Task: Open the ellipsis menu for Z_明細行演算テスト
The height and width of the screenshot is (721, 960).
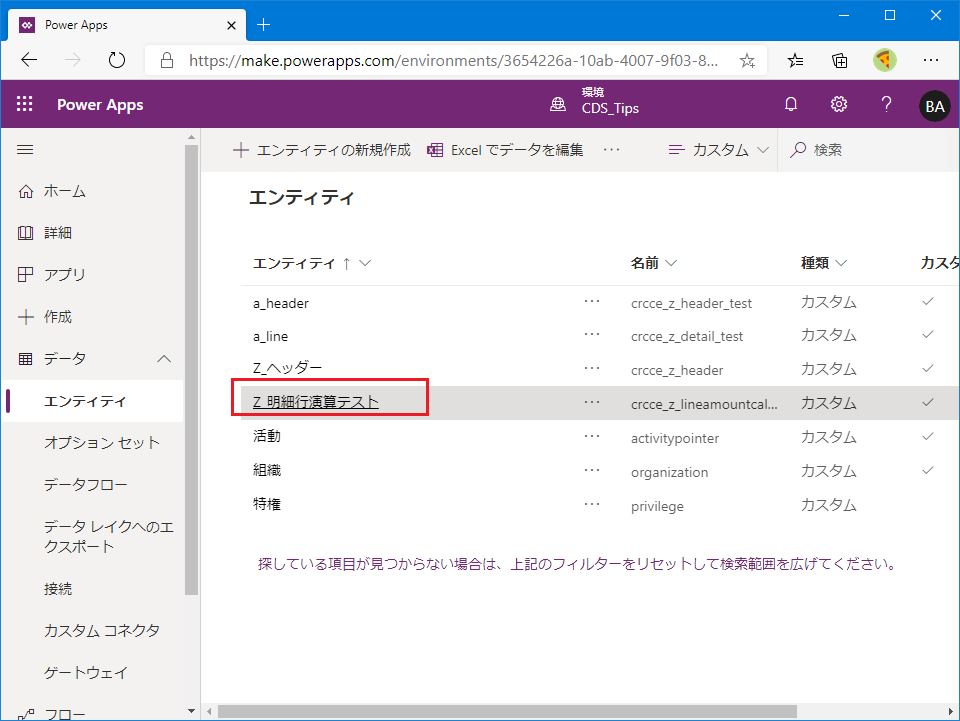Action: (591, 403)
